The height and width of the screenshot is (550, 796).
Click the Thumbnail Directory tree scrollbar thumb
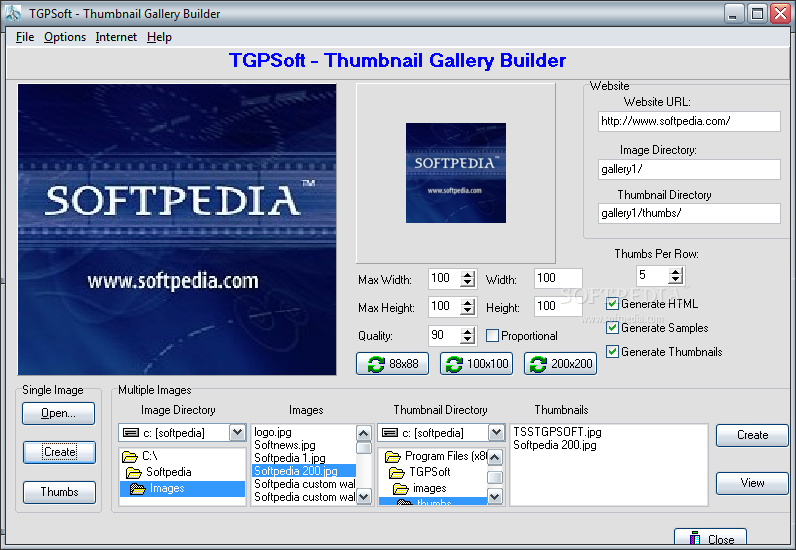(494, 477)
